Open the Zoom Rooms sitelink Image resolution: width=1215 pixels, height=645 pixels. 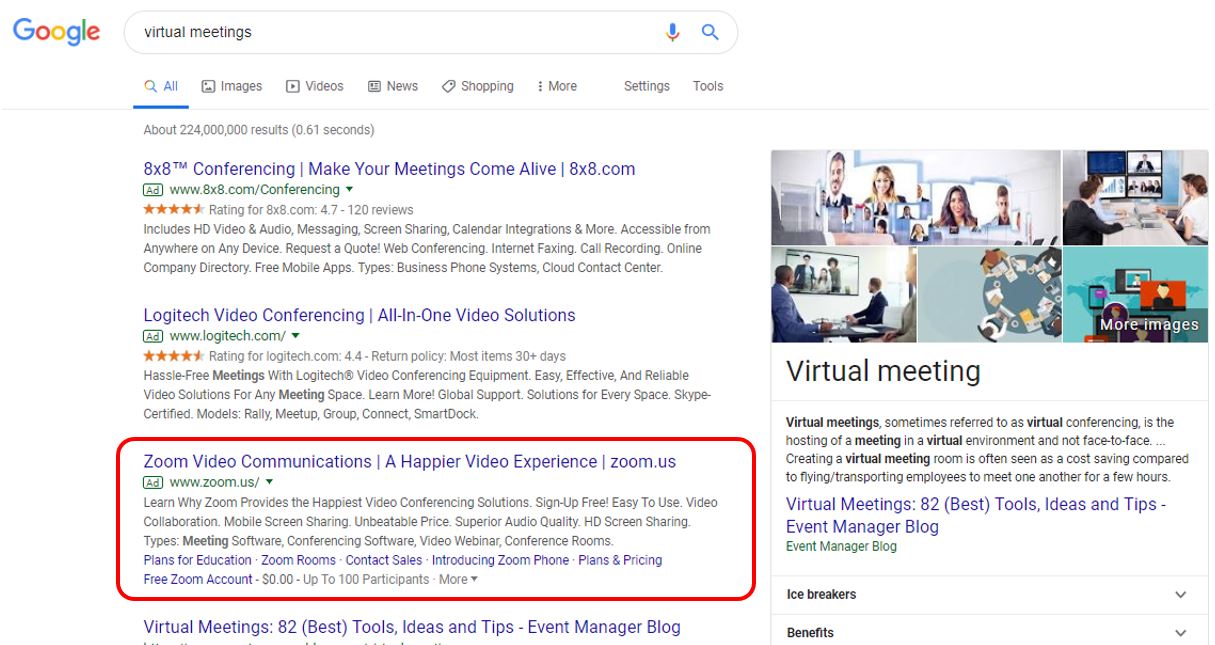[x=298, y=560]
